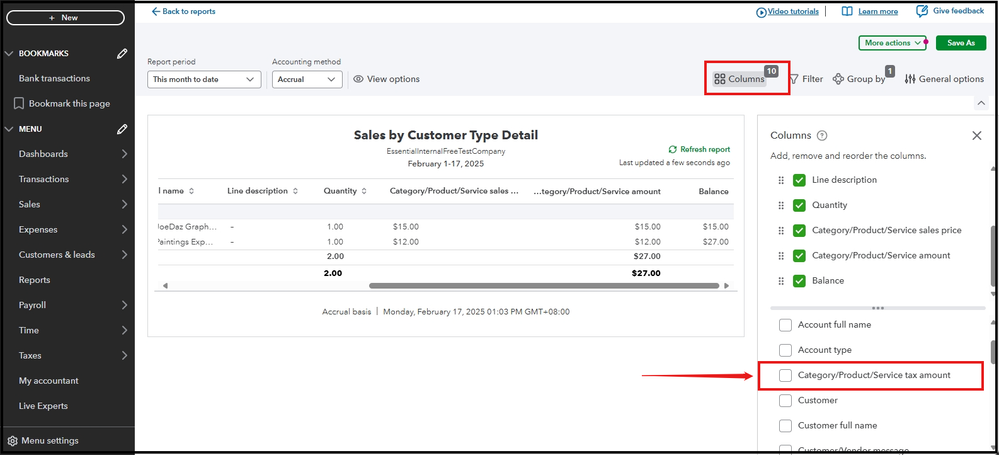Click the pencil icon beside MENU
This screenshot has width=999, height=455.
122,129
